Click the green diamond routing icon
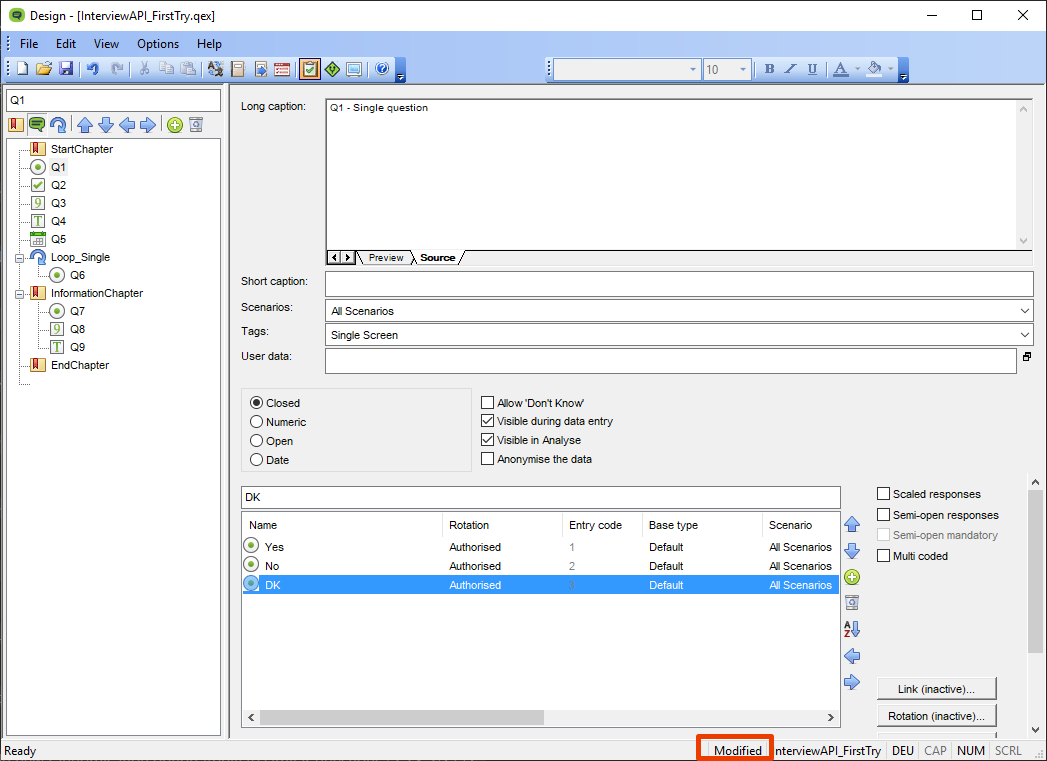 (332, 69)
